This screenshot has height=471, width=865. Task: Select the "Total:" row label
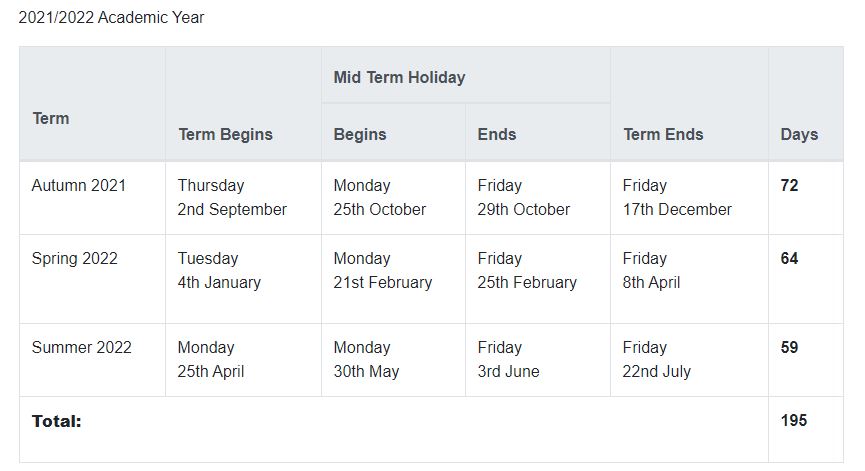click(56, 421)
